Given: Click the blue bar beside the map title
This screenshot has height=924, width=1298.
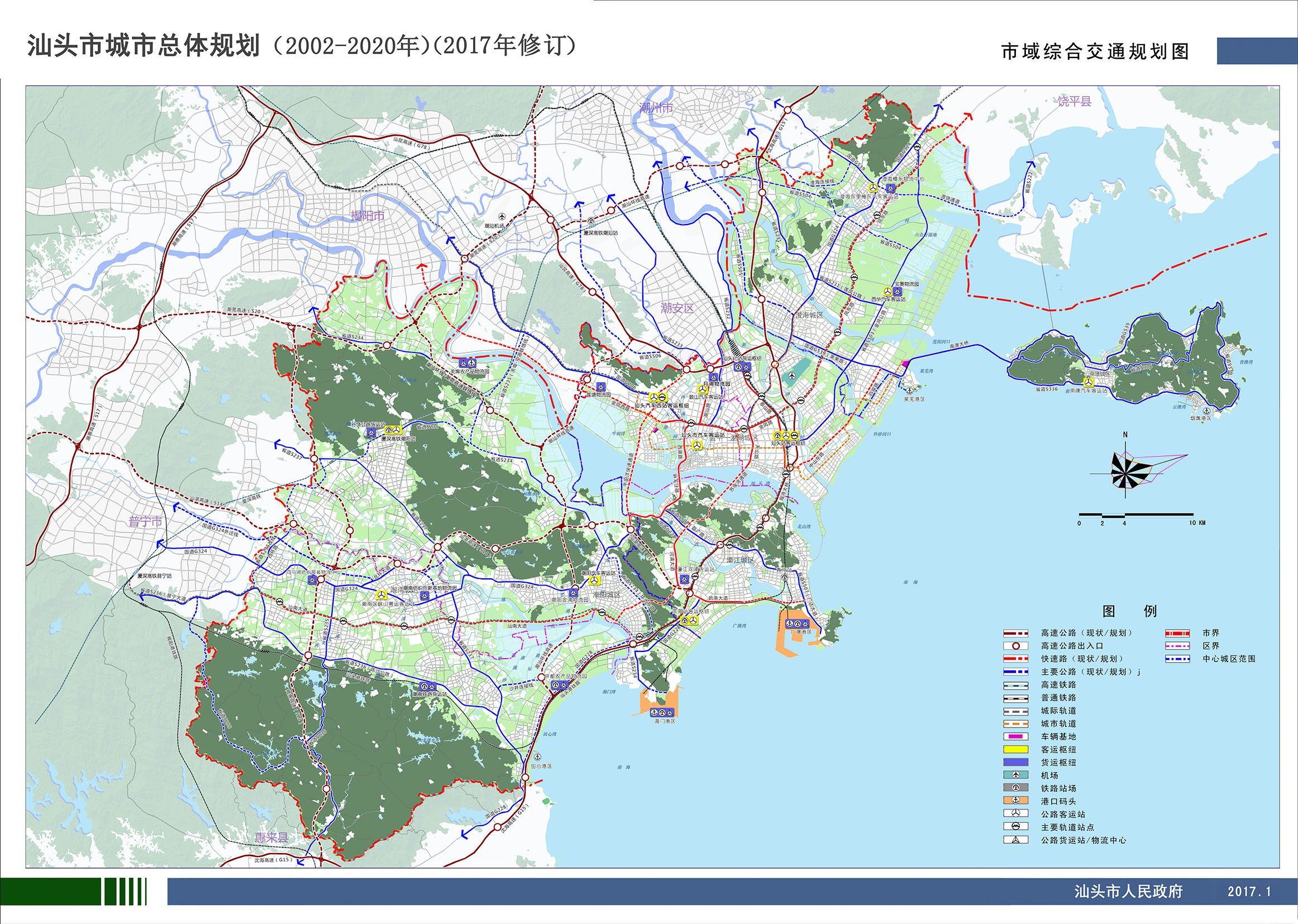Looking at the screenshot, I should [1257, 51].
